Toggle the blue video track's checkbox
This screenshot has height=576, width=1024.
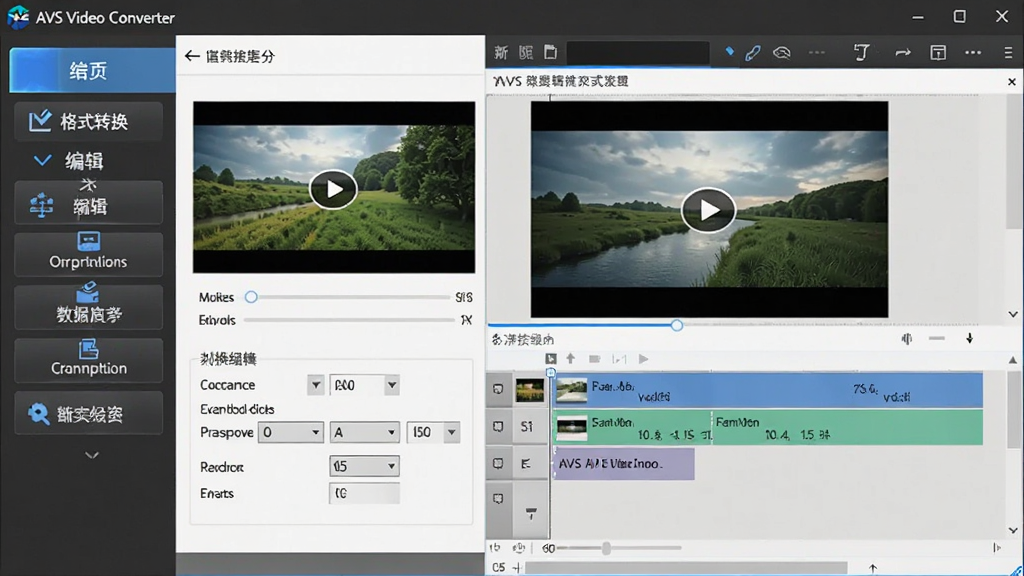(x=498, y=389)
